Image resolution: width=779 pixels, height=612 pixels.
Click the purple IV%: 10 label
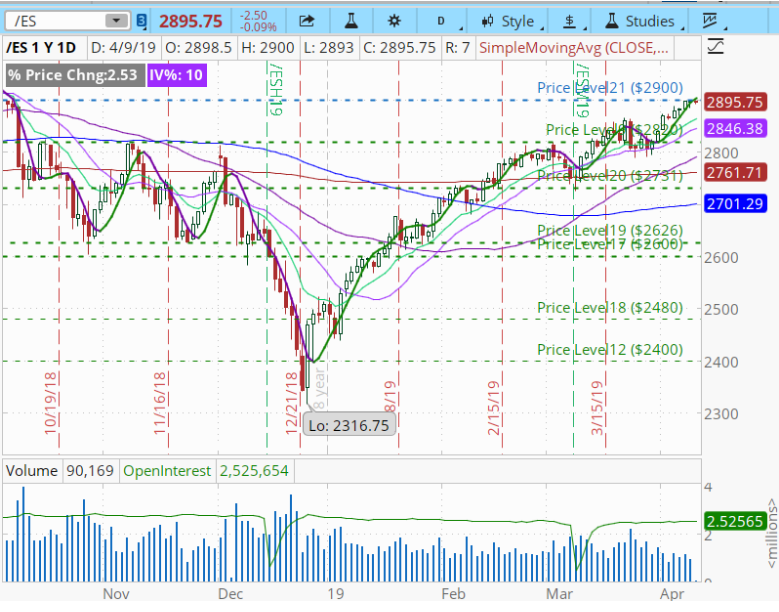176,75
